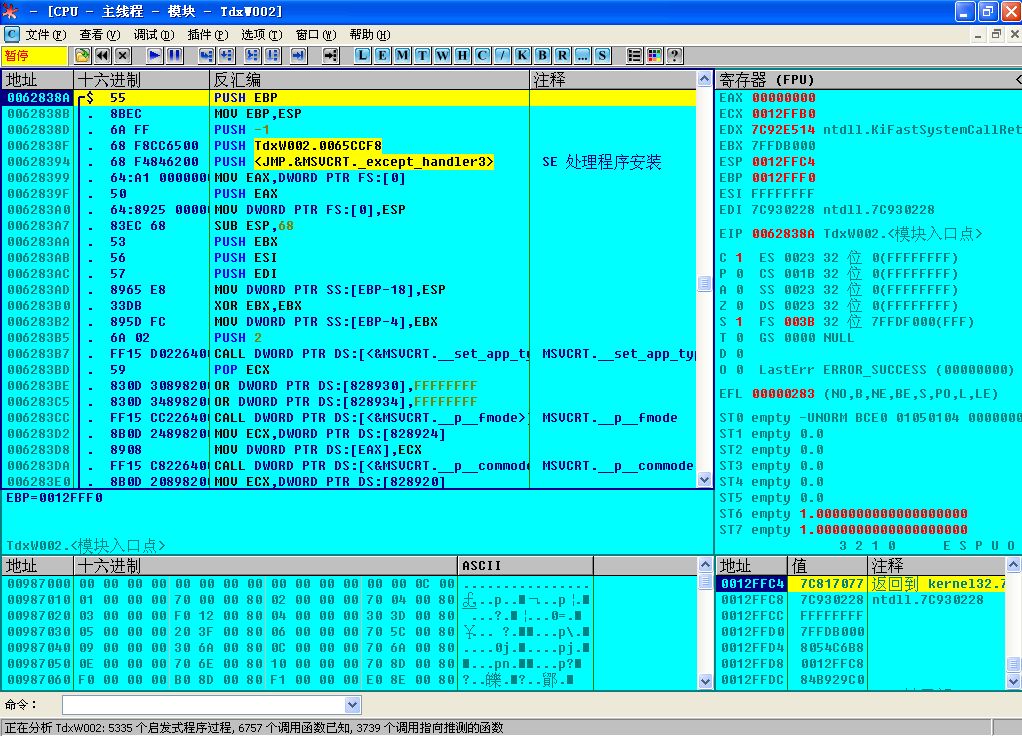
Task: Click the Step into toolbar icon
Action: (206, 55)
